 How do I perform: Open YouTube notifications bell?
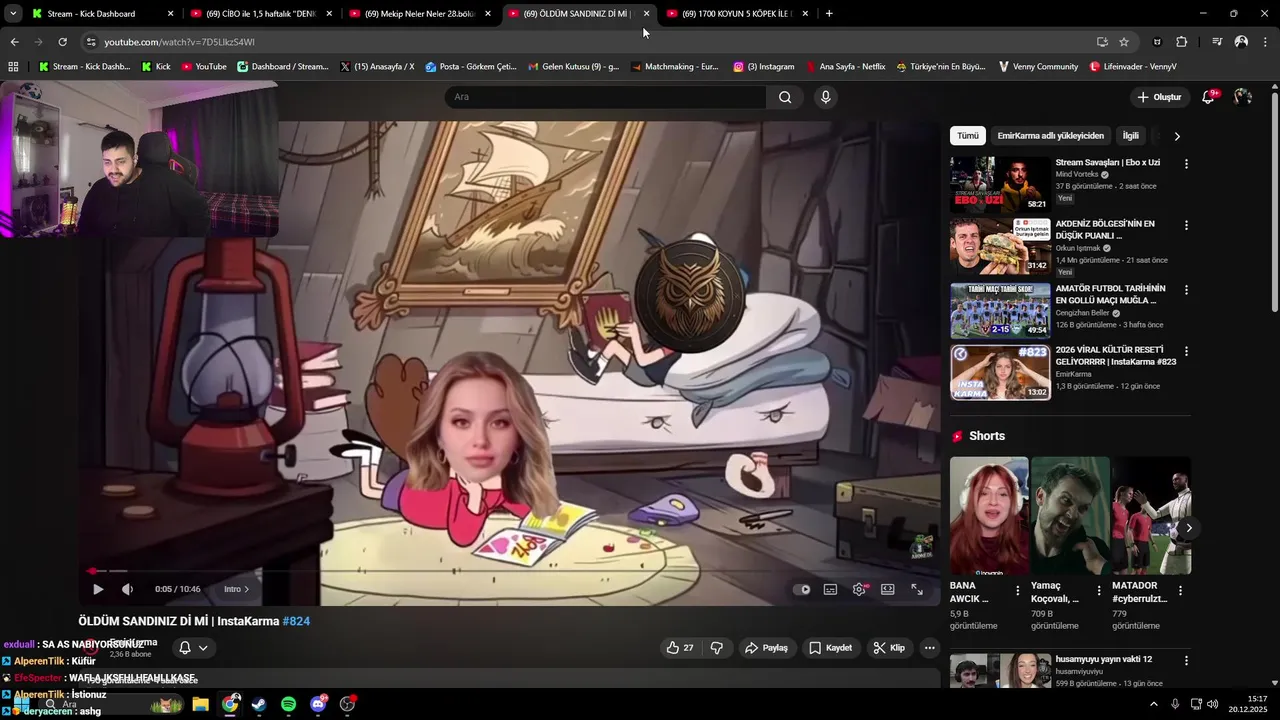(1209, 97)
